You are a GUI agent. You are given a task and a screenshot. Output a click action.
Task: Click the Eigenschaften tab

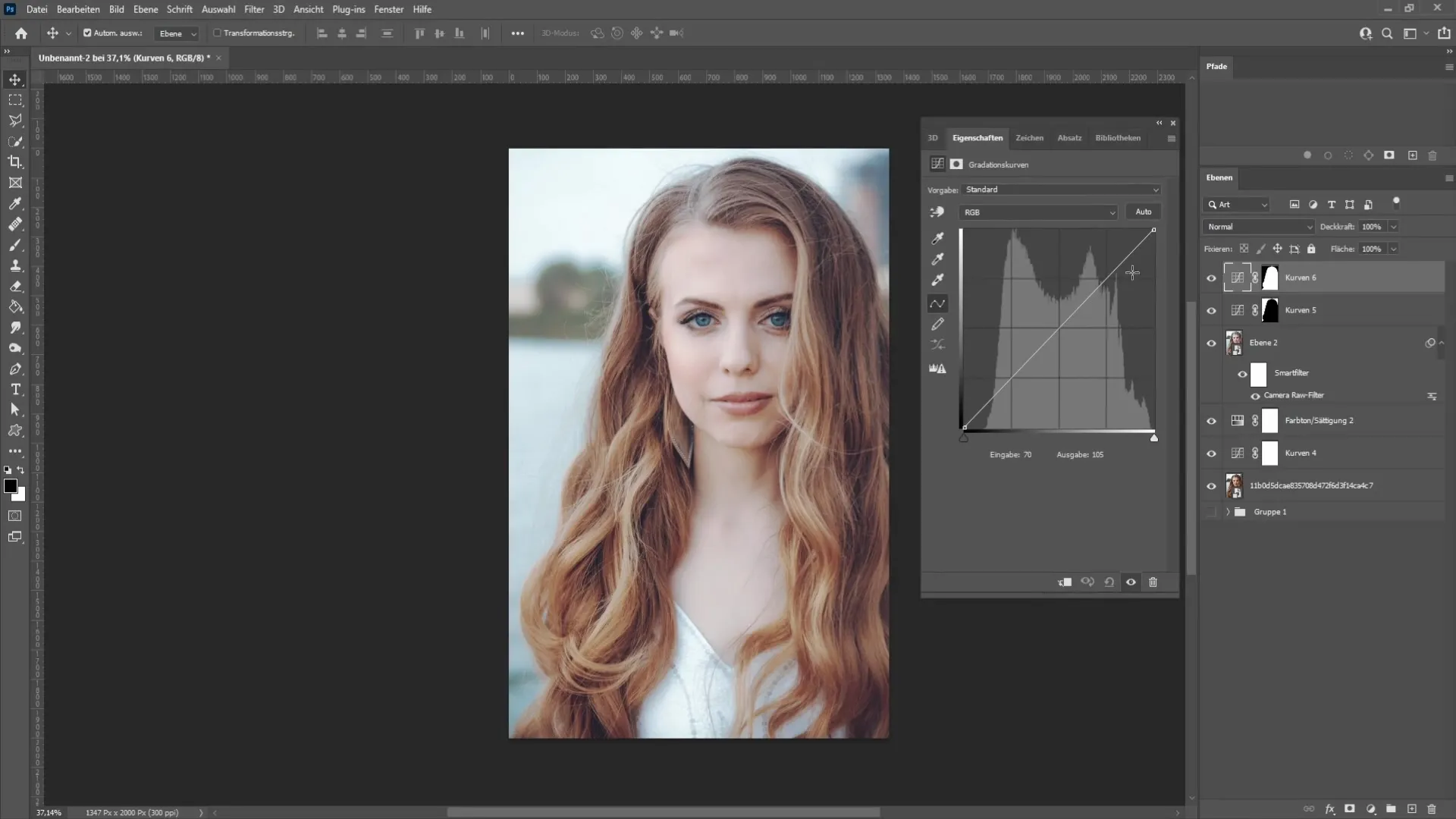[x=977, y=137]
